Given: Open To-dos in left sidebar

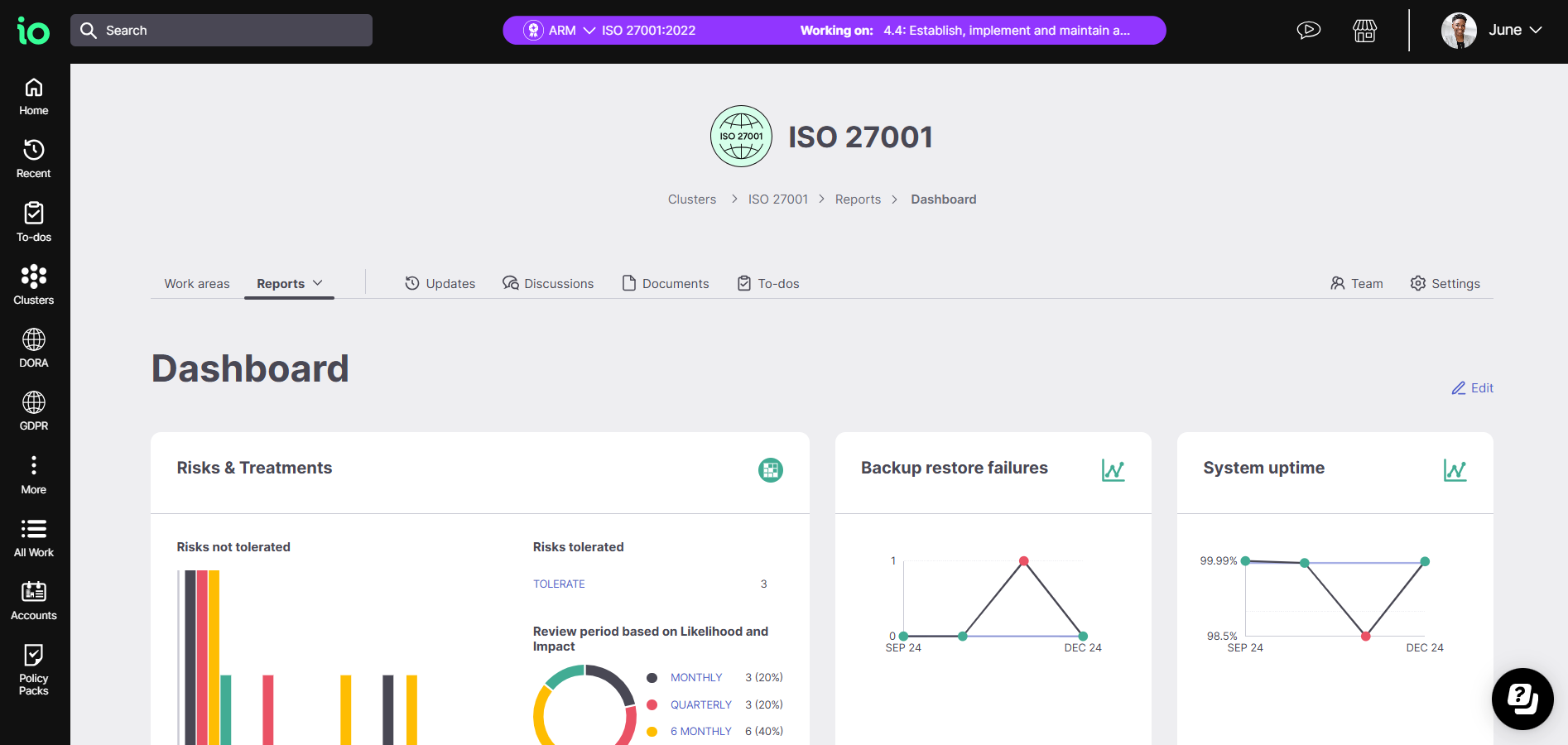Looking at the screenshot, I should point(34,223).
